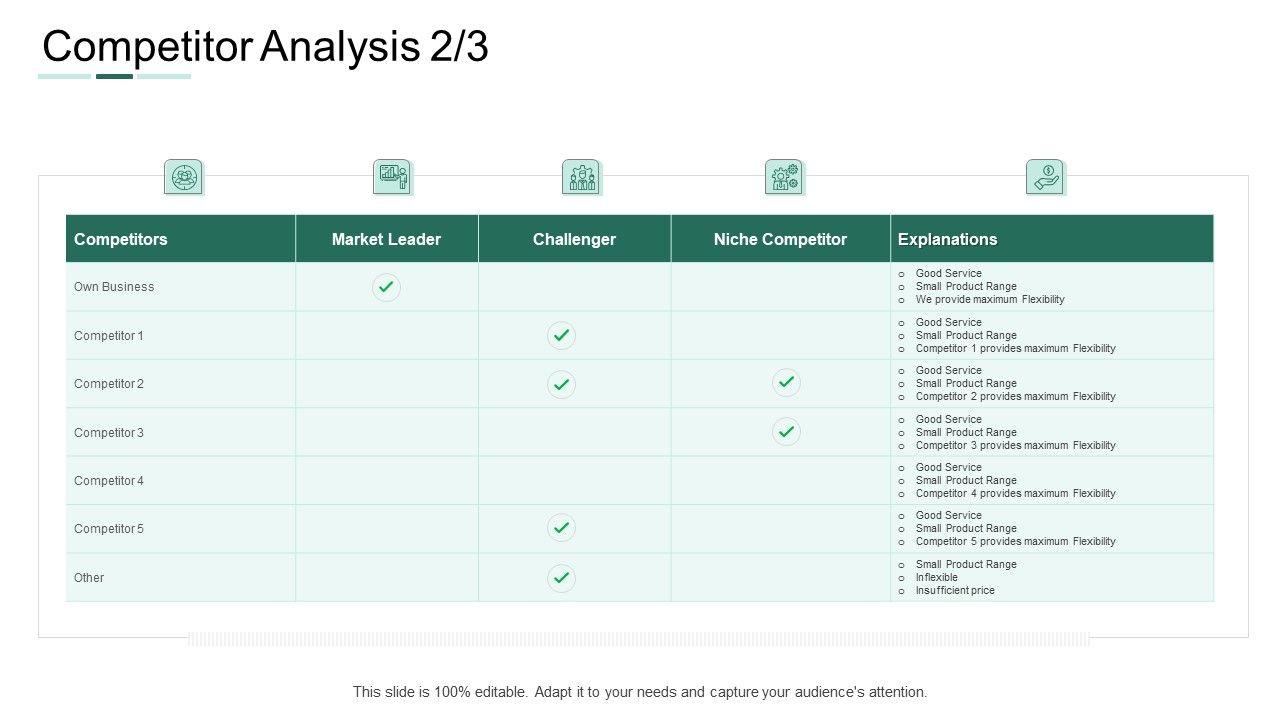Click the Market Leader checkmark for Own Business

tap(386, 288)
